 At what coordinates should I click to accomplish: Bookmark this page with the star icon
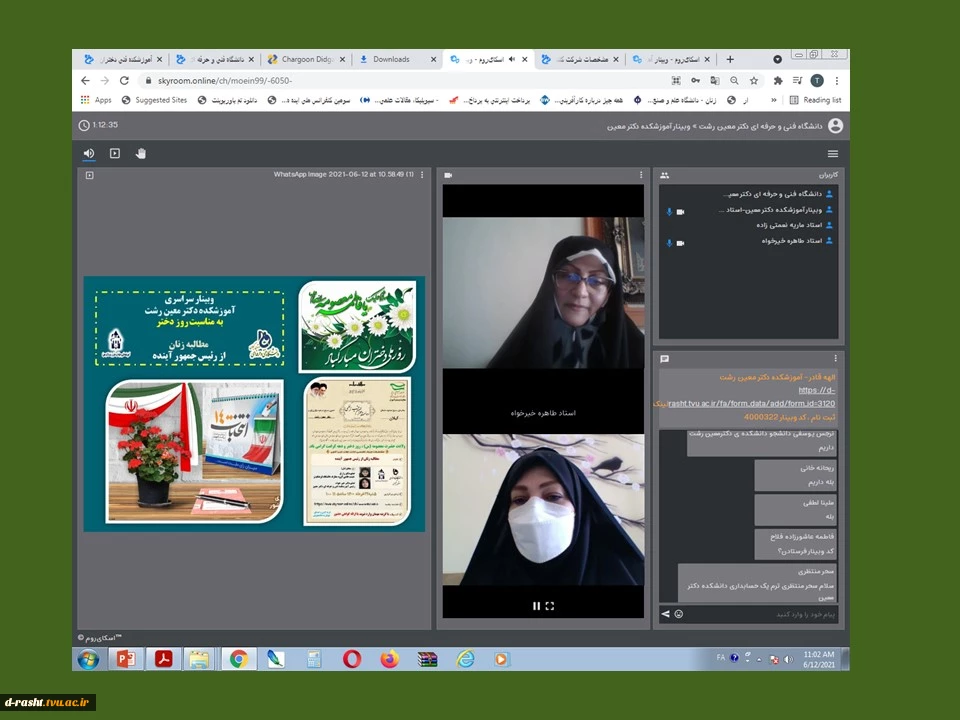[x=754, y=80]
